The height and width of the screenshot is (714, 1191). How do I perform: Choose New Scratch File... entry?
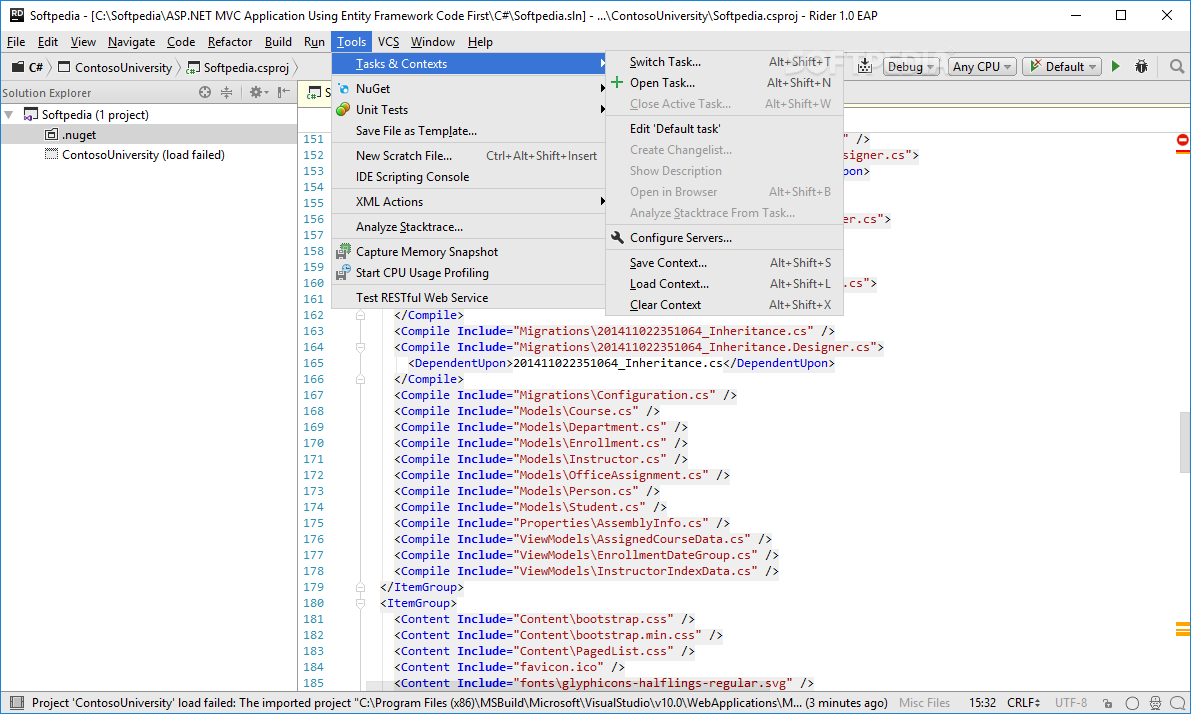[x=469, y=156]
